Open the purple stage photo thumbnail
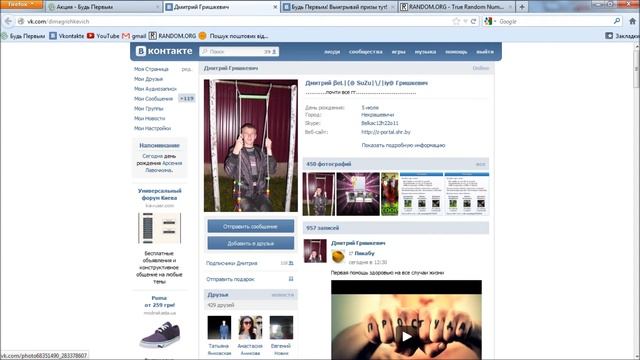Image resolution: width=640 pixels, height=360 pixels. coord(358,194)
